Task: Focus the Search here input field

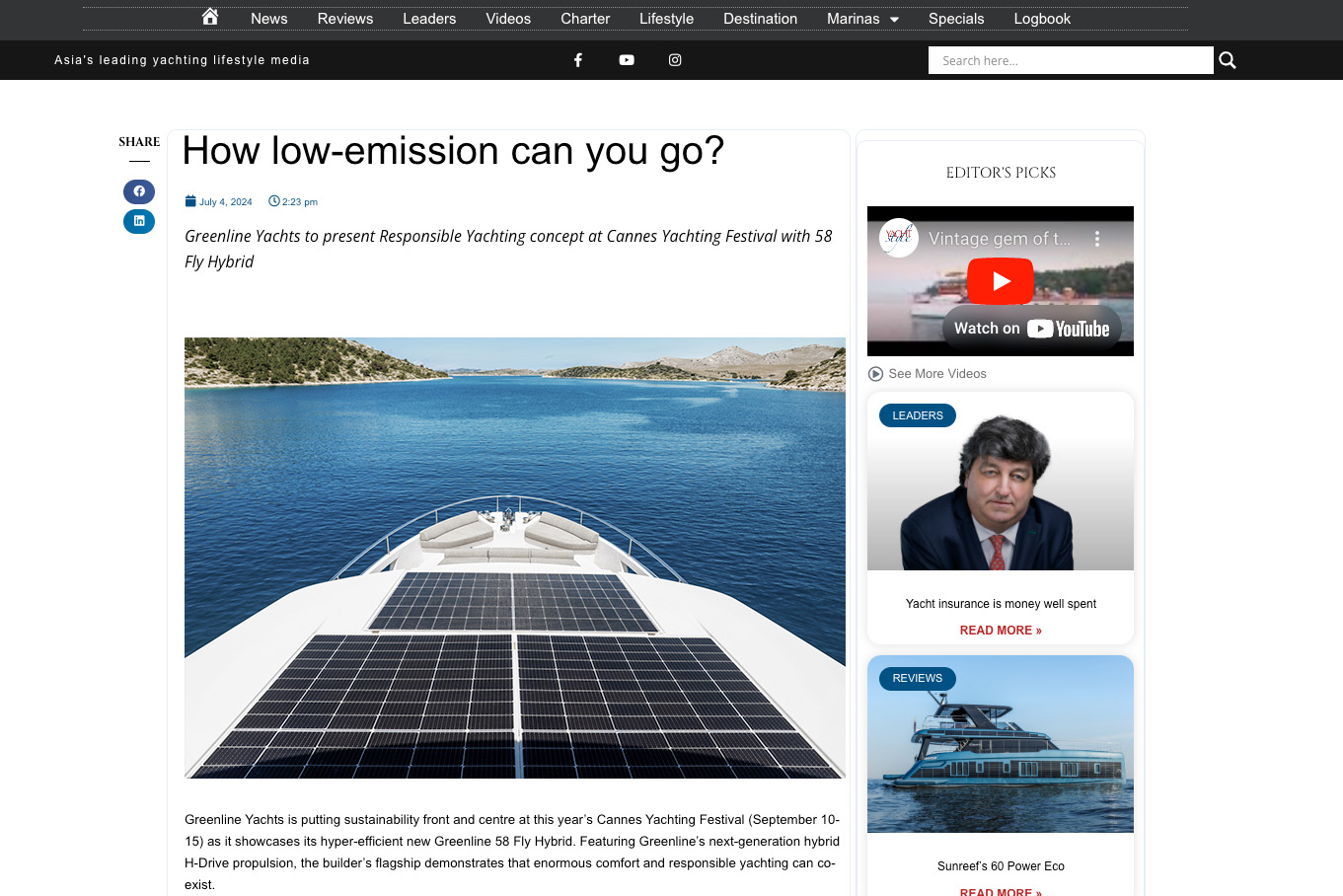Action: pos(1071,60)
